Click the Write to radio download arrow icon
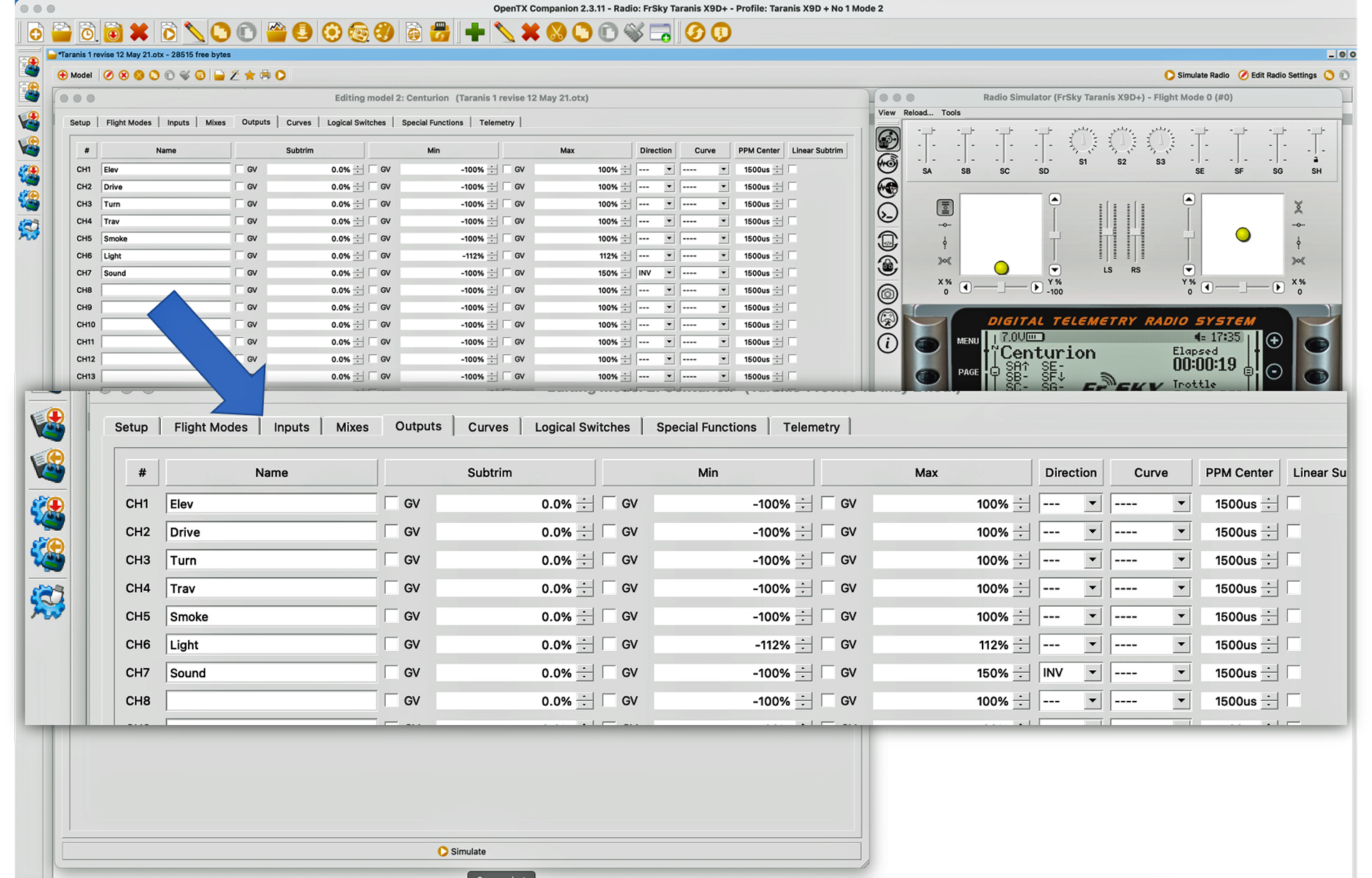 point(302,32)
